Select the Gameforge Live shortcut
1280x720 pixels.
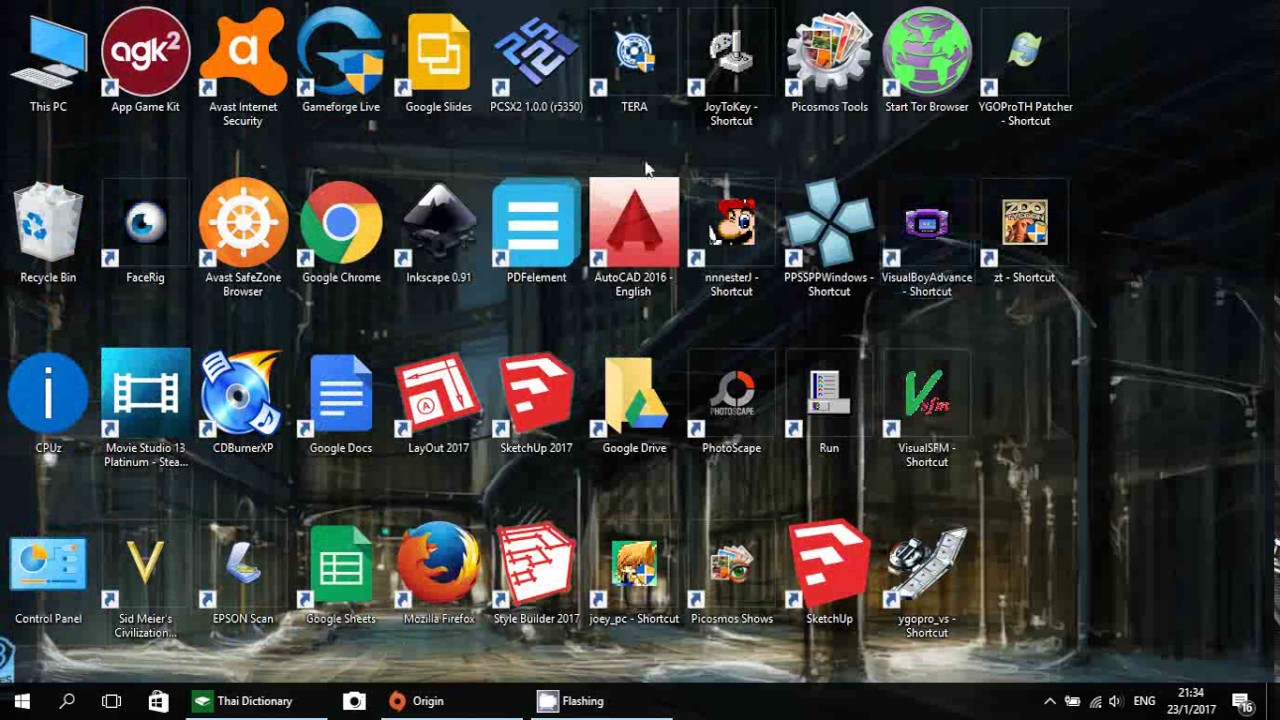(x=341, y=60)
